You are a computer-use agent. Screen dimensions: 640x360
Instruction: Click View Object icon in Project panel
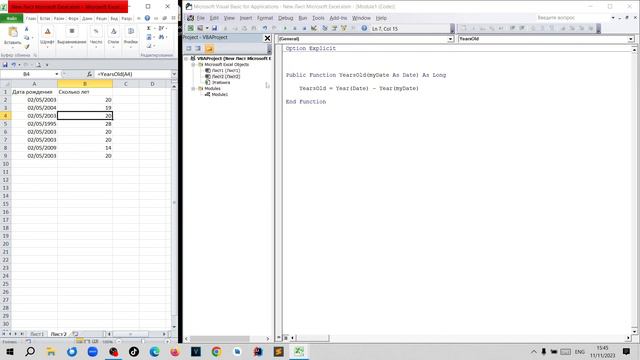198,49
